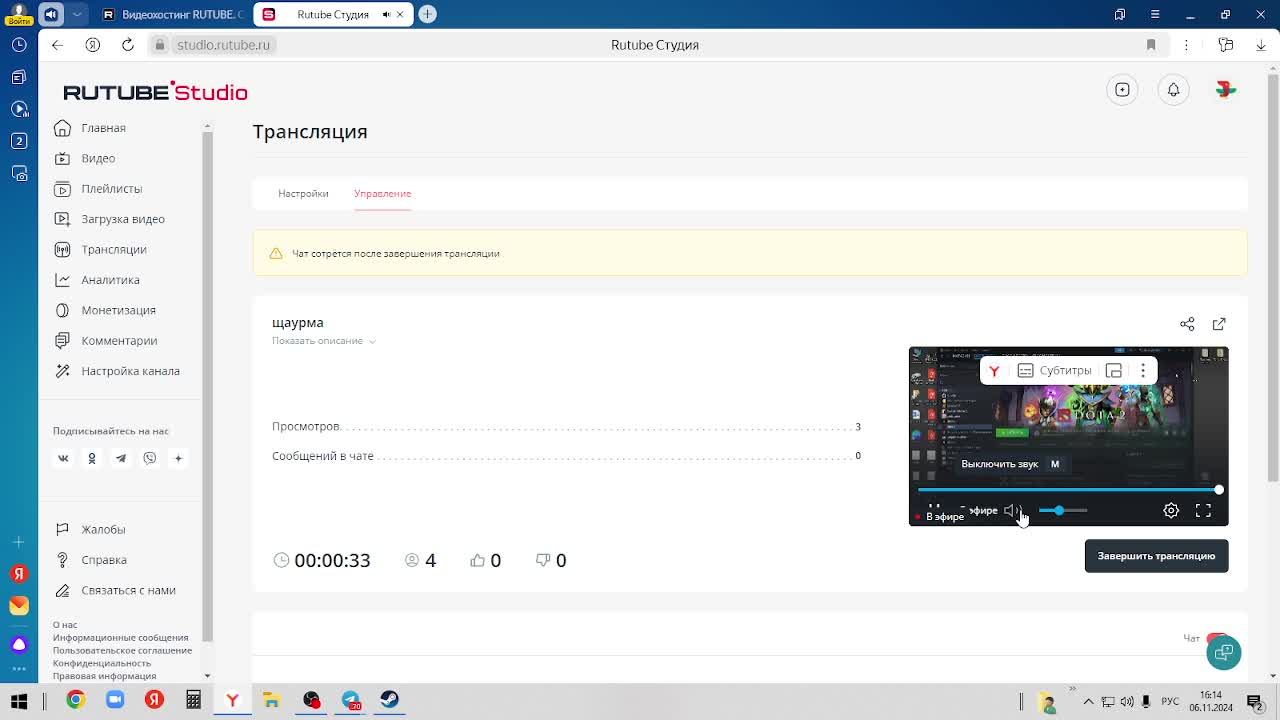The height and width of the screenshot is (720, 1280).
Task: Open Настройка канала in the sidebar
Action: coord(117,371)
